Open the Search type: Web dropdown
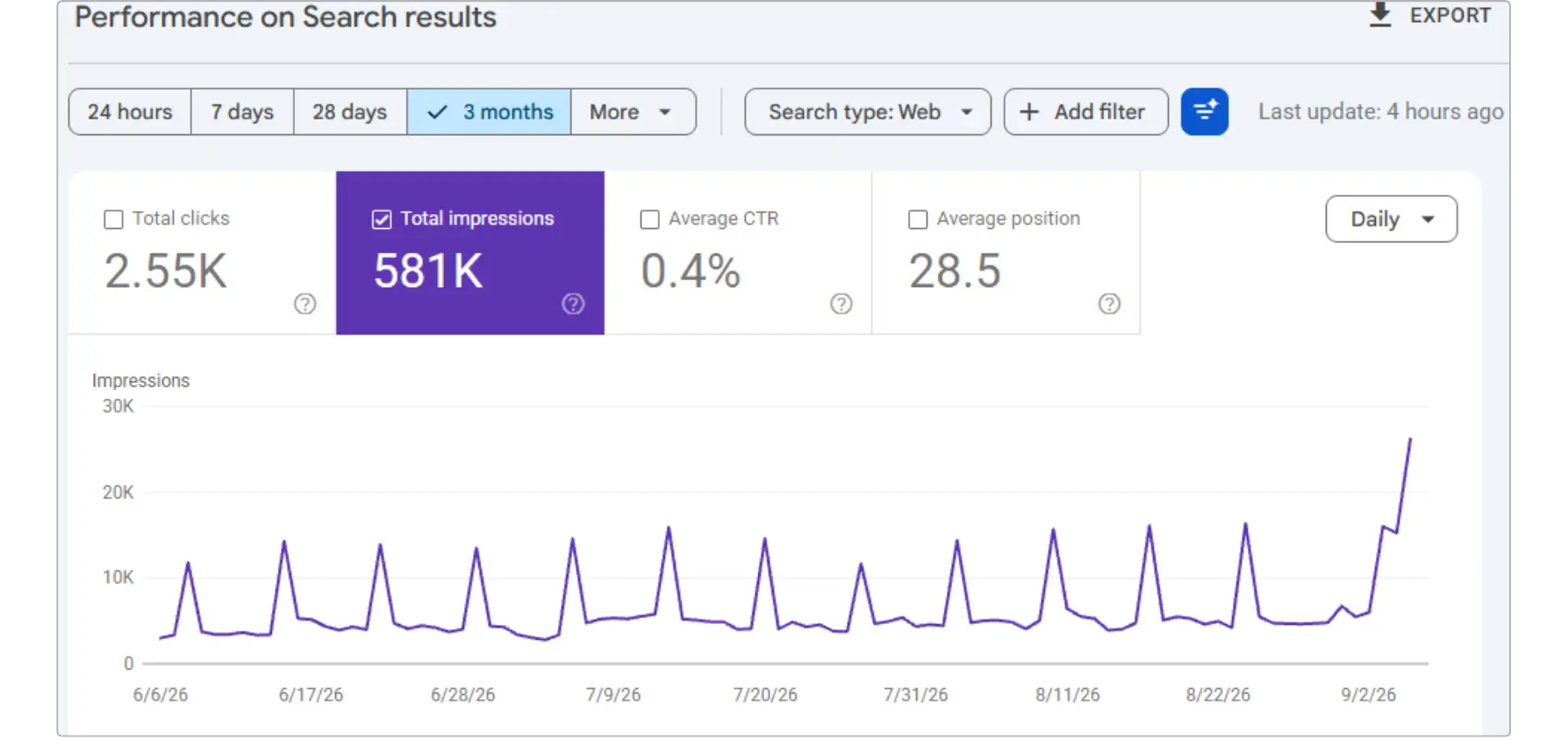The width and height of the screenshot is (1568, 739). (x=868, y=111)
